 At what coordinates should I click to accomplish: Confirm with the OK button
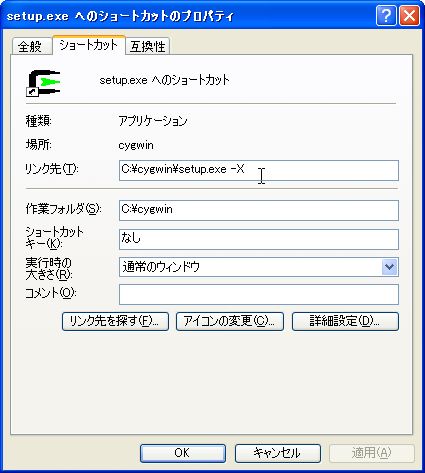[183, 453]
